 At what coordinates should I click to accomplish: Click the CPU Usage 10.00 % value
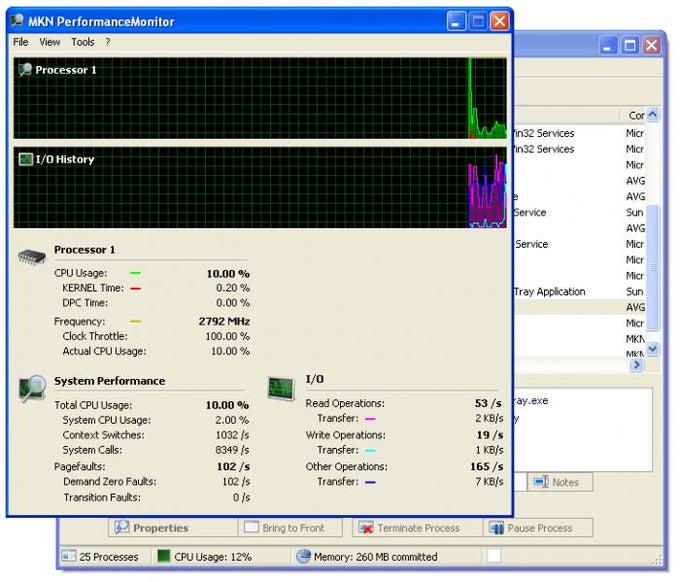click(228, 274)
